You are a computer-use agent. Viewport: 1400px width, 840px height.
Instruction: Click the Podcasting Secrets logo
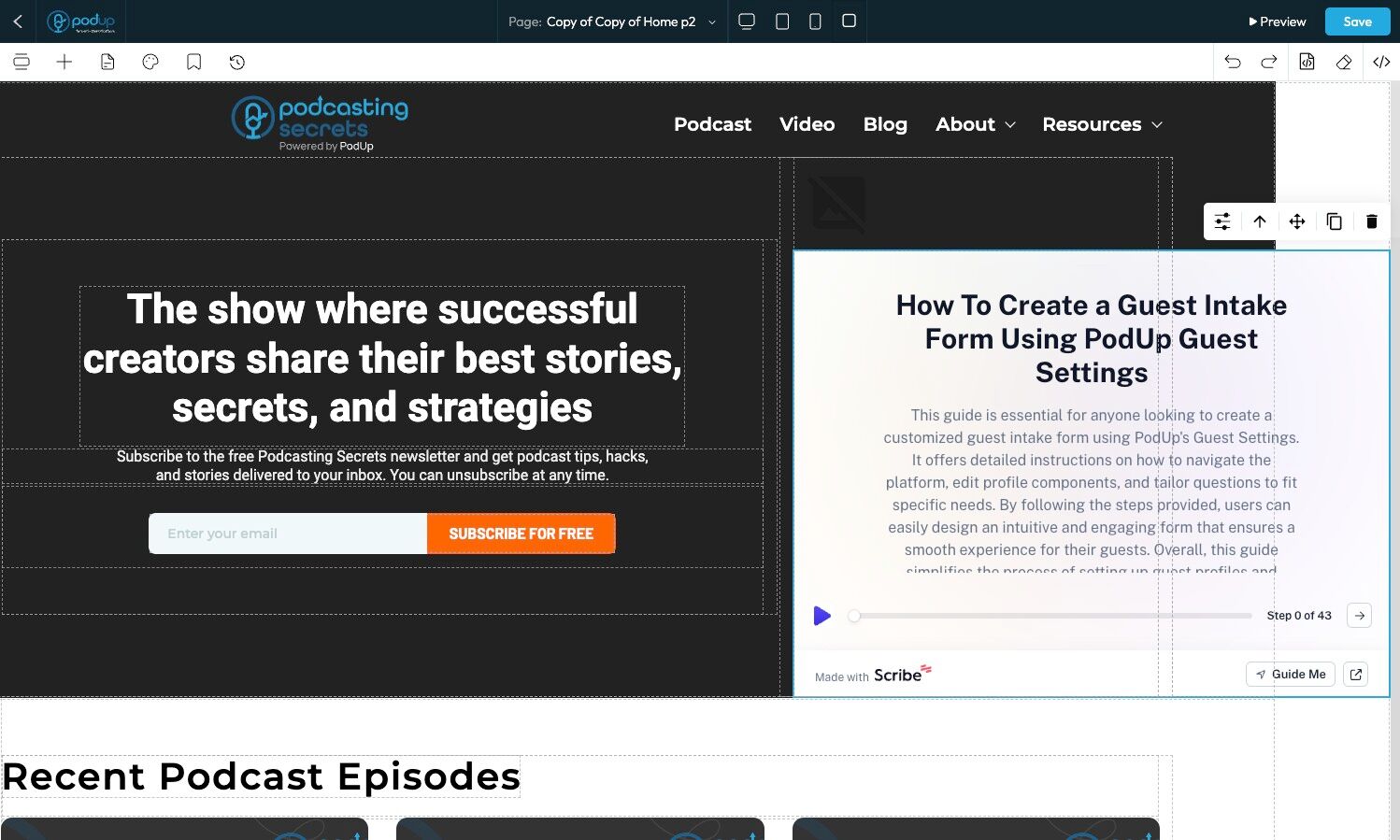click(x=320, y=123)
